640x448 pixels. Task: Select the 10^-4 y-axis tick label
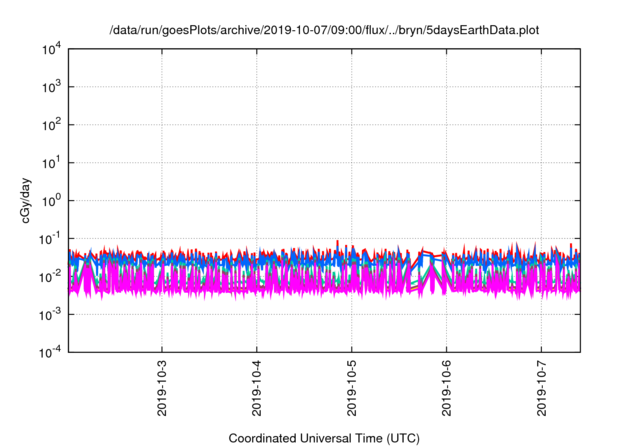coord(51,352)
